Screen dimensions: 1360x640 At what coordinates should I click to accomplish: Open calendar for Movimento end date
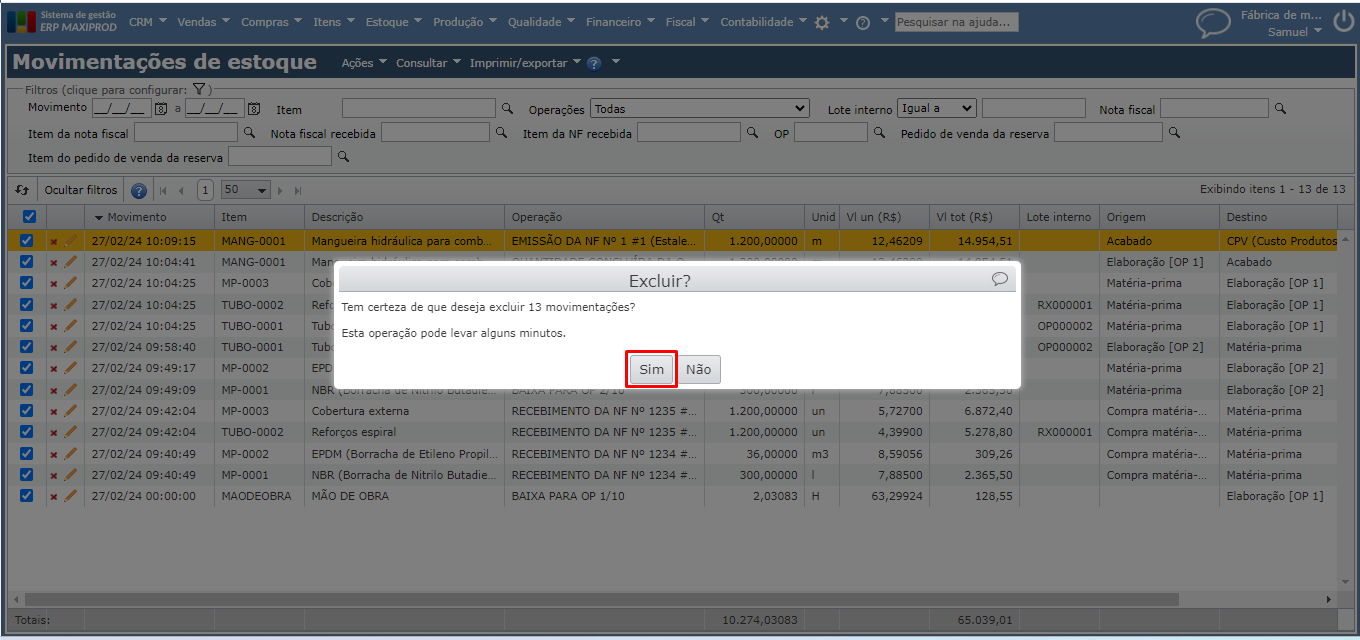(254, 108)
